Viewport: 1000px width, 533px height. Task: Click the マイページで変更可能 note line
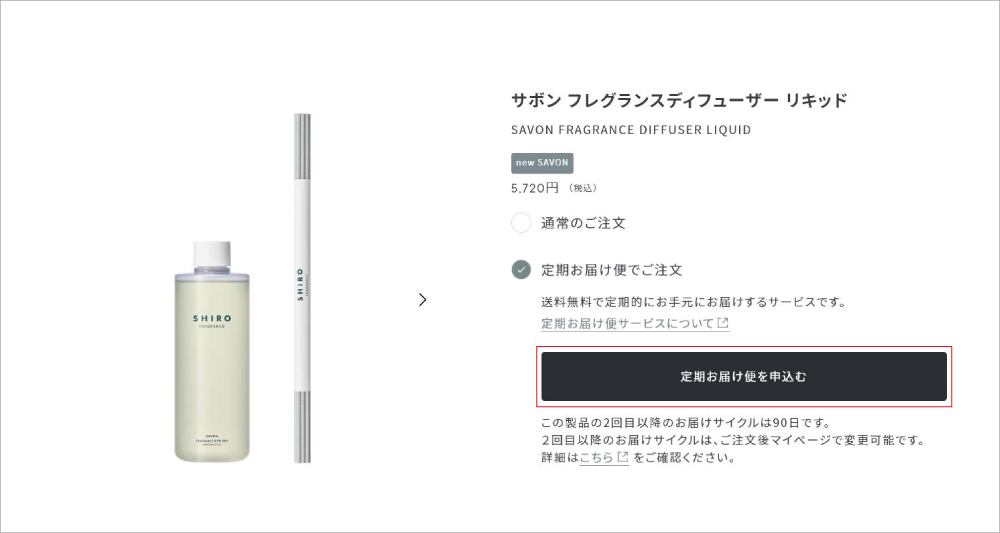[732, 440]
